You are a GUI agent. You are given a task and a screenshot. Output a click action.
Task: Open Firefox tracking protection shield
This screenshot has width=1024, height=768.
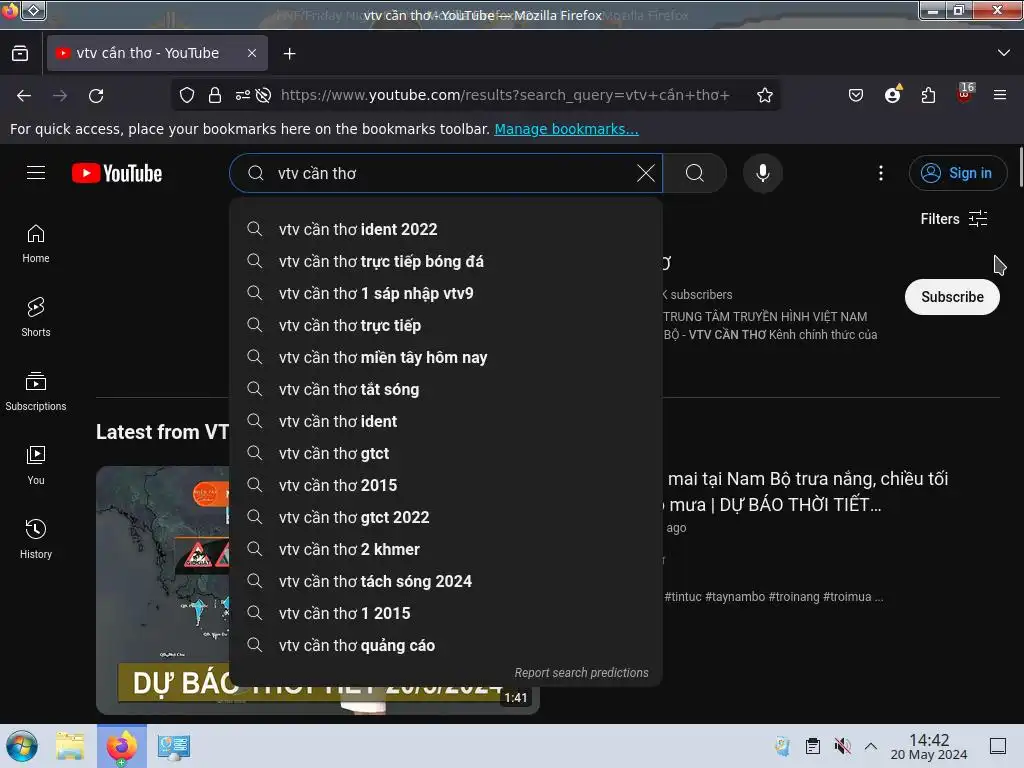tap(187, 95)
